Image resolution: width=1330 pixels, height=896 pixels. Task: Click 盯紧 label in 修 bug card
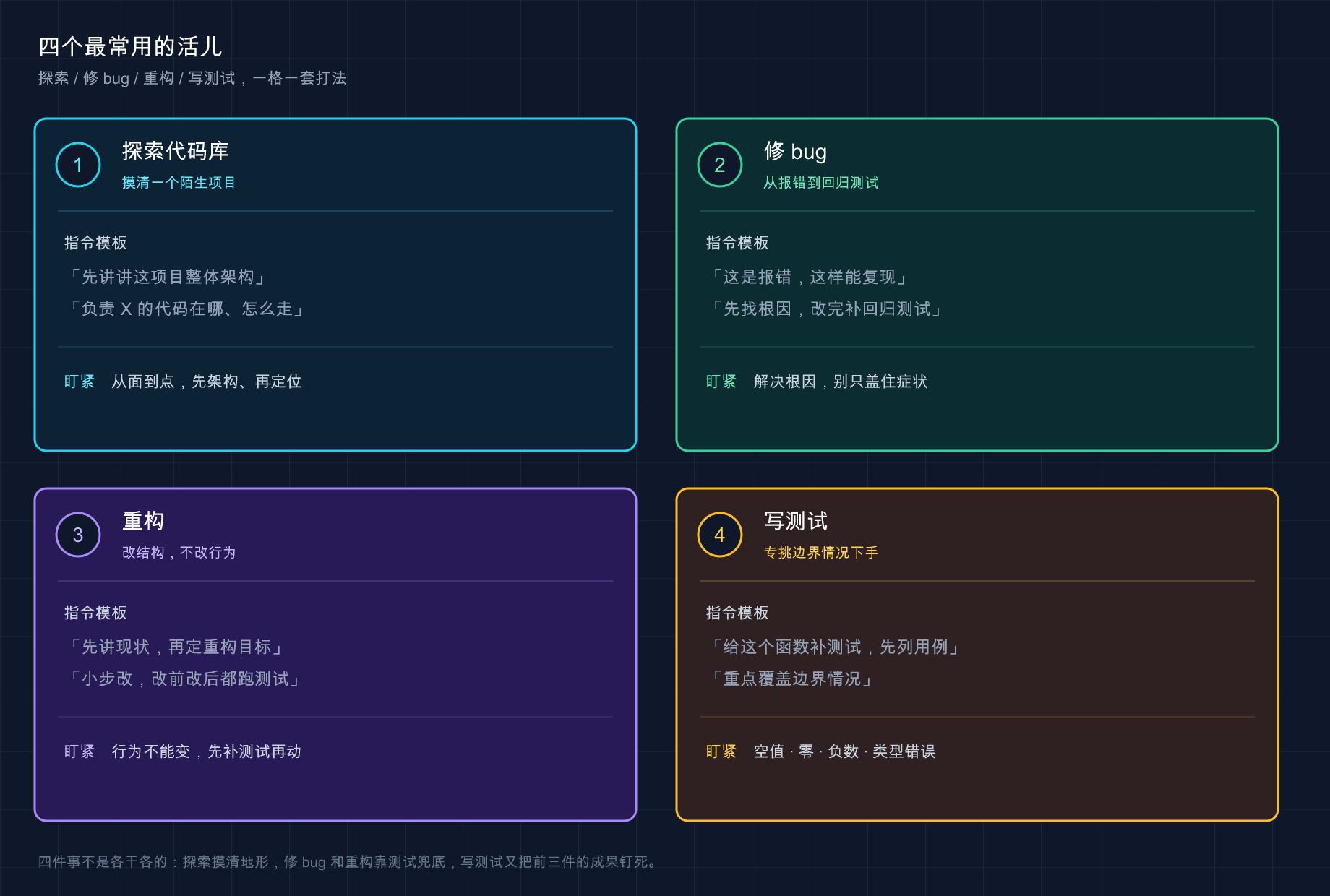click(721, 382)
